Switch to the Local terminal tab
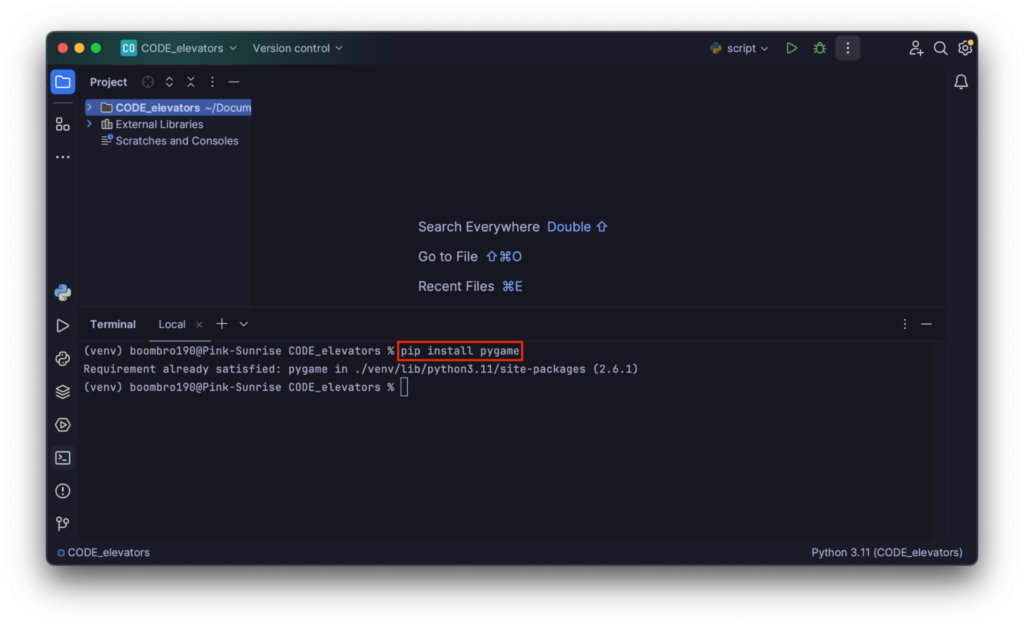The height and width of the screenshot is (627, 1024). click(x=170, y=324)
